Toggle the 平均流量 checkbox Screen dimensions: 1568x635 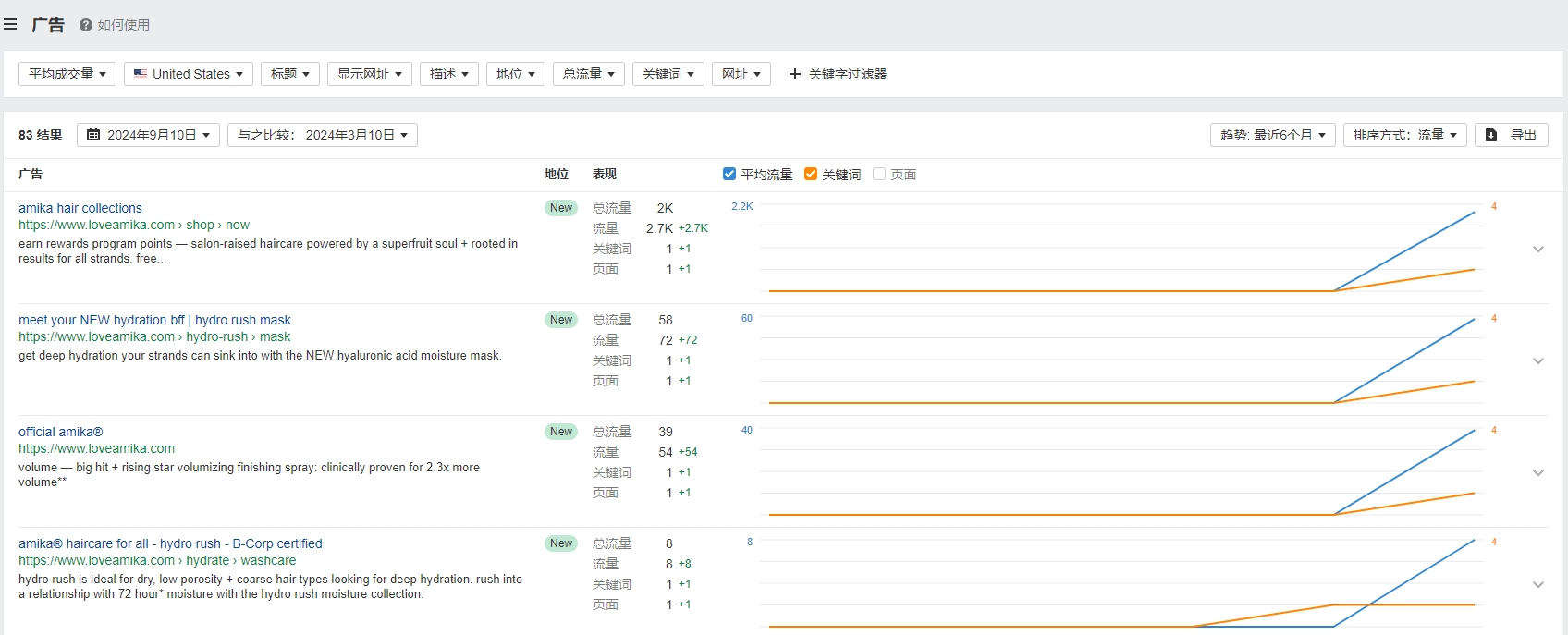pos(729,174)
